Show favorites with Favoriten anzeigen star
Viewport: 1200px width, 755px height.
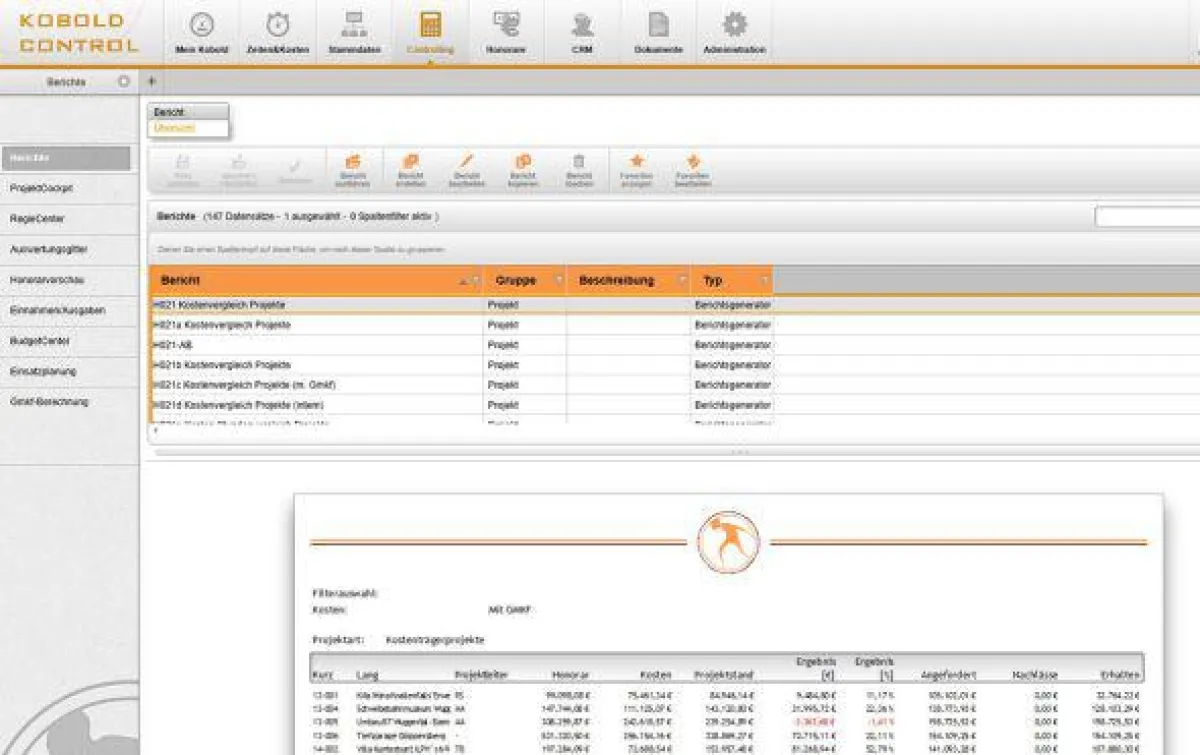coord(636,170)
